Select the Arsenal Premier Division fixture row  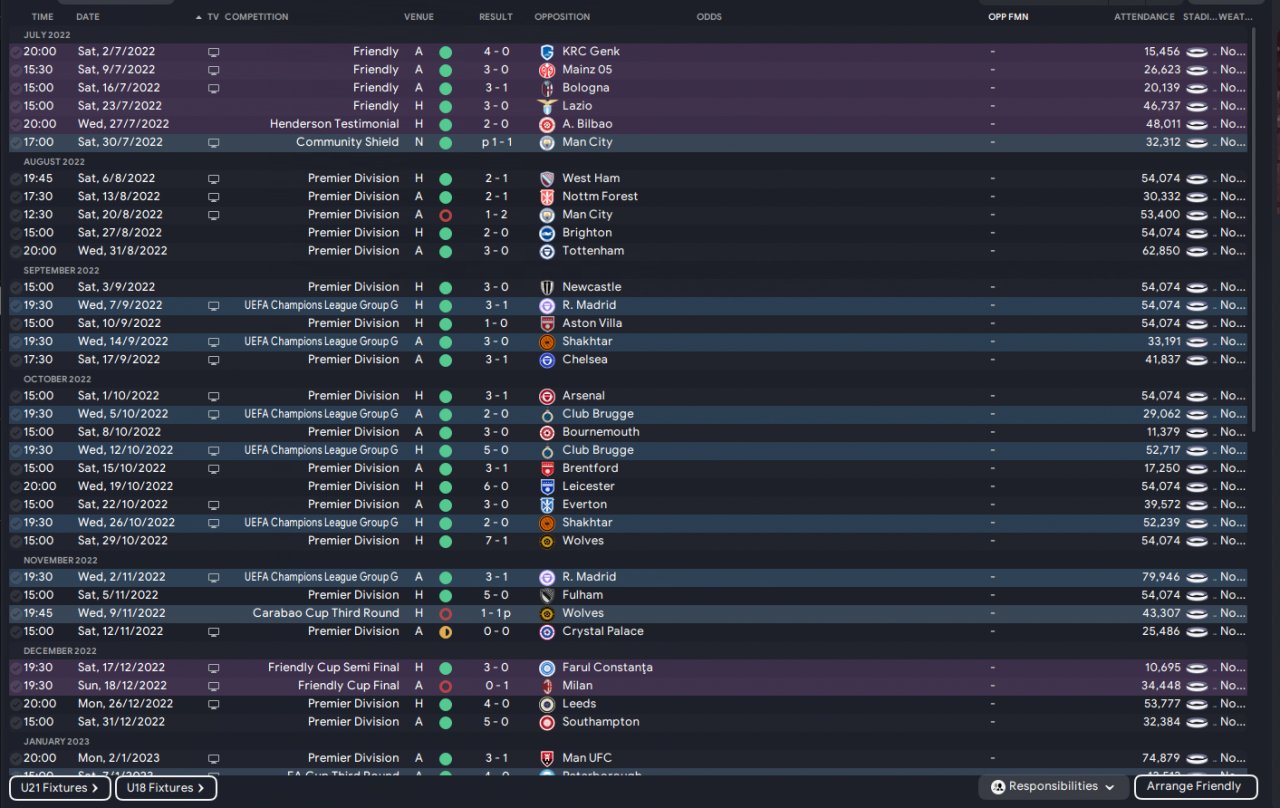pyautogui.click(x=628, y=396)
